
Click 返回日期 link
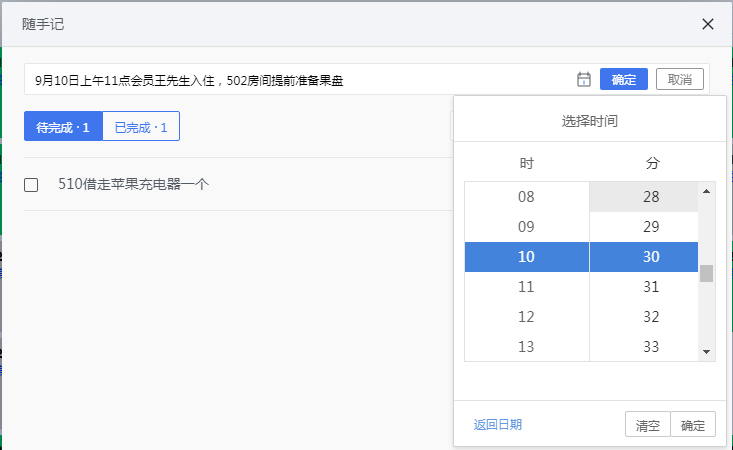click(x=497, y=424)
